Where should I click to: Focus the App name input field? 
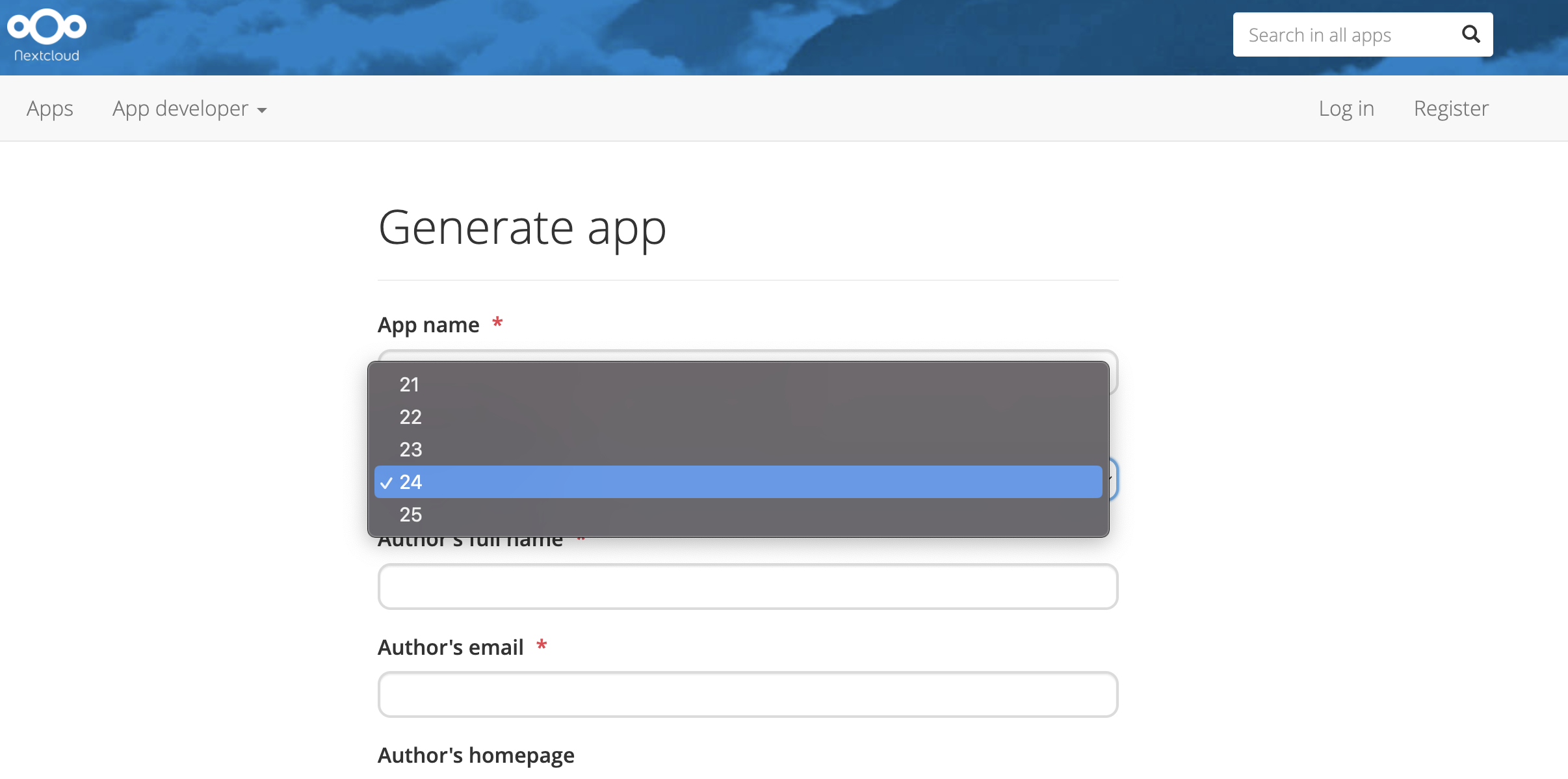pos(746,372)
